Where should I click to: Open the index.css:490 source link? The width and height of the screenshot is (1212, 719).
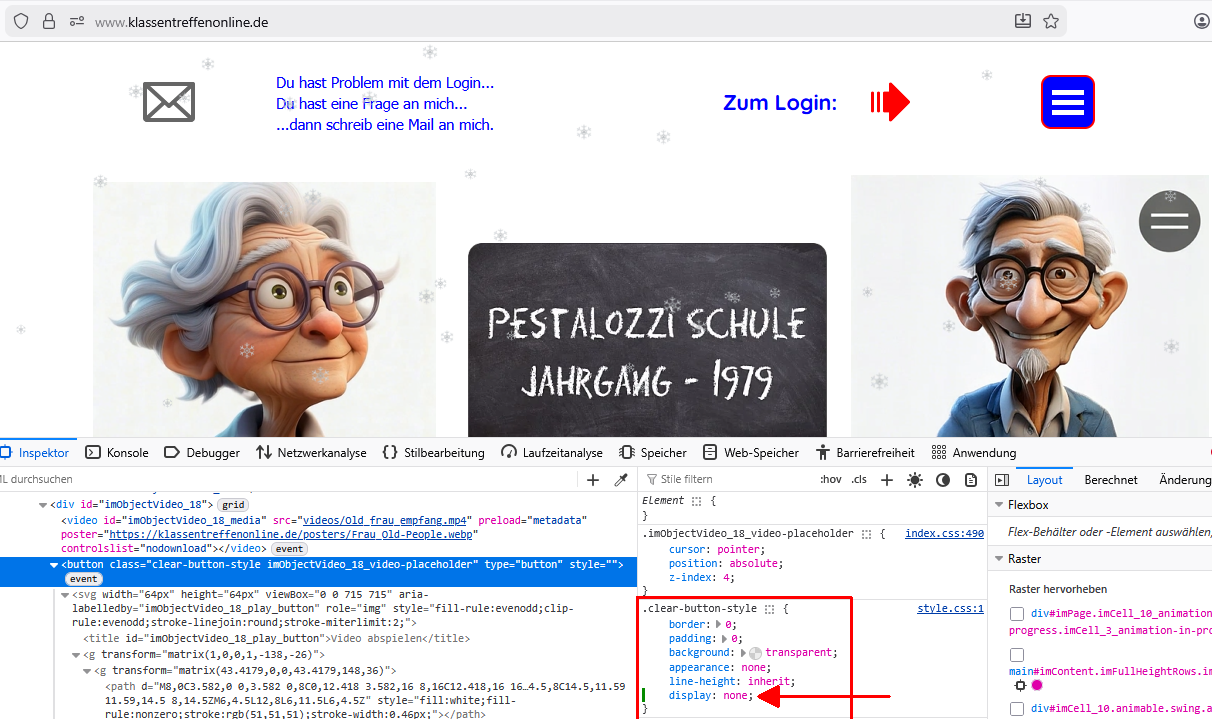pyautogui.click(x=944, y=534)
